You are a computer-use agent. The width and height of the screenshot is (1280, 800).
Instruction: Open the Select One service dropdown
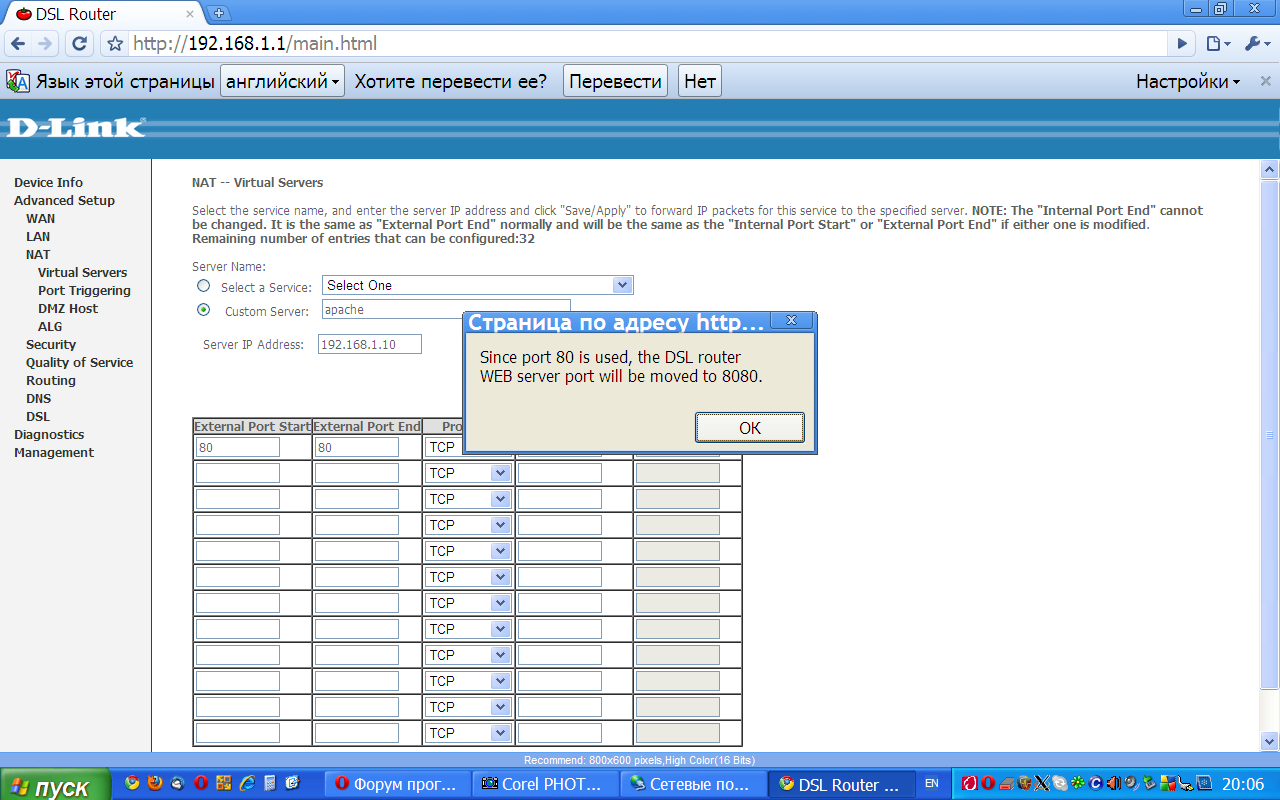click(x=477, y=286)
